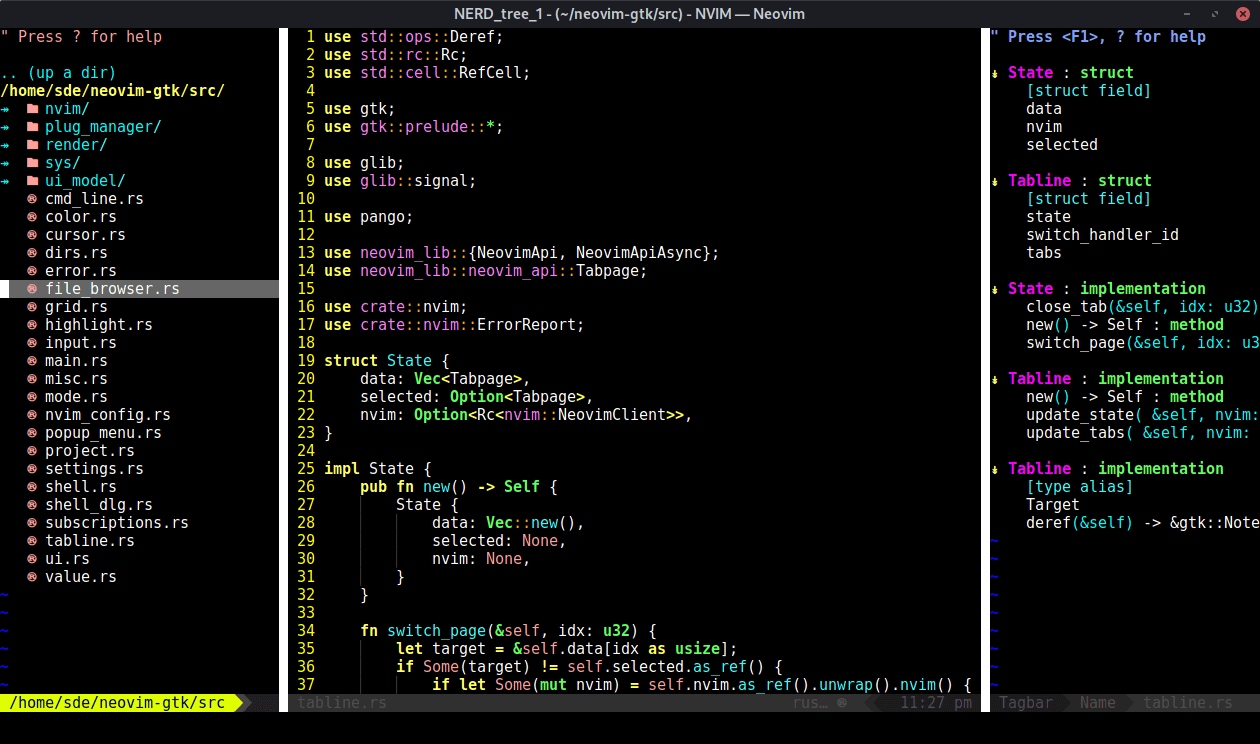This screenshot has width=1260, height=744.
Task: Expand the nvim/ directory arrow
Action: [x=5, y=109]
